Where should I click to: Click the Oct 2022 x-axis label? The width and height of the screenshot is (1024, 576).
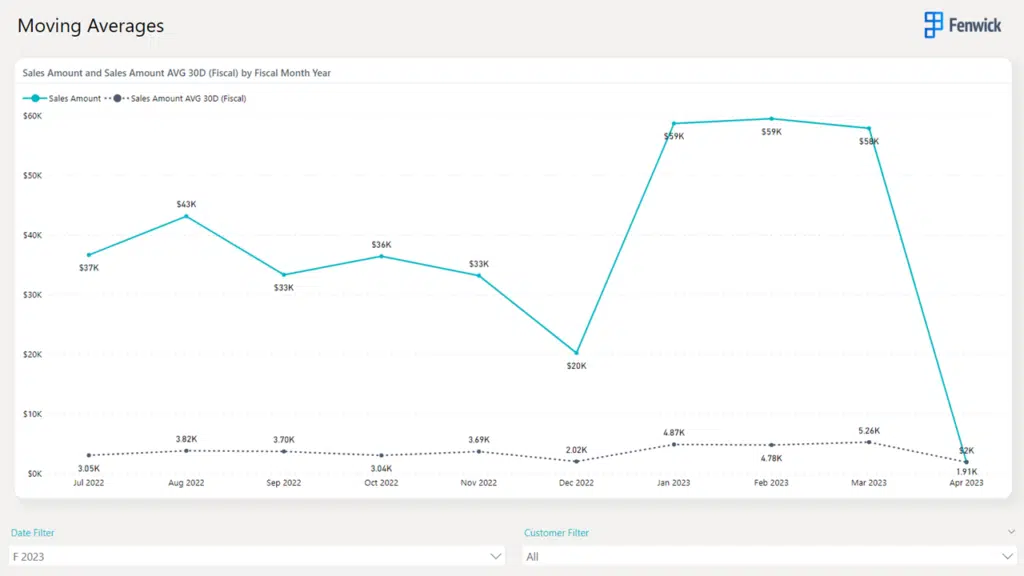pos(381,483)
